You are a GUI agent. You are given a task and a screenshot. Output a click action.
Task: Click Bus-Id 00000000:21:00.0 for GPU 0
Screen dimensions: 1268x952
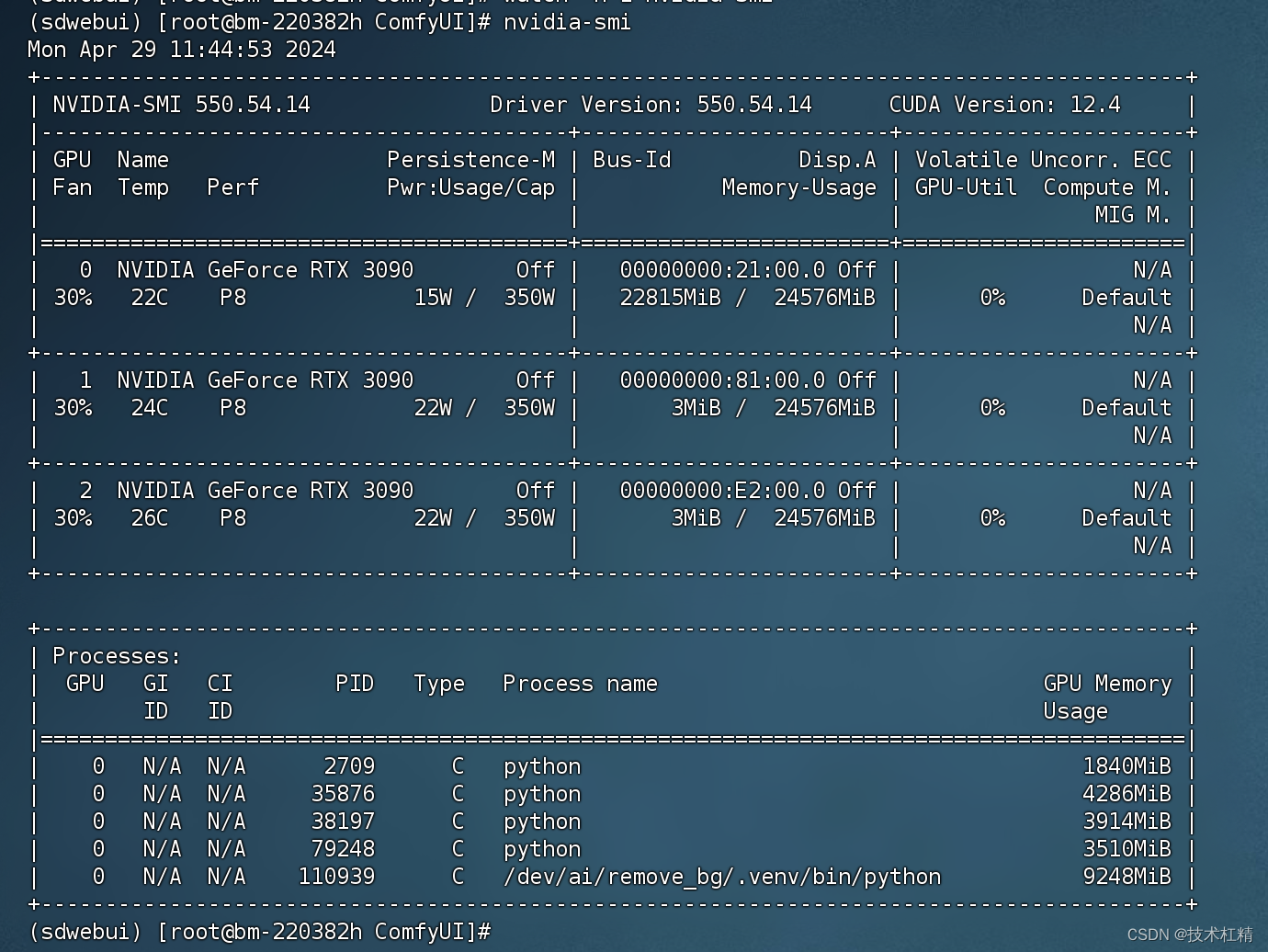pos(721,269)
